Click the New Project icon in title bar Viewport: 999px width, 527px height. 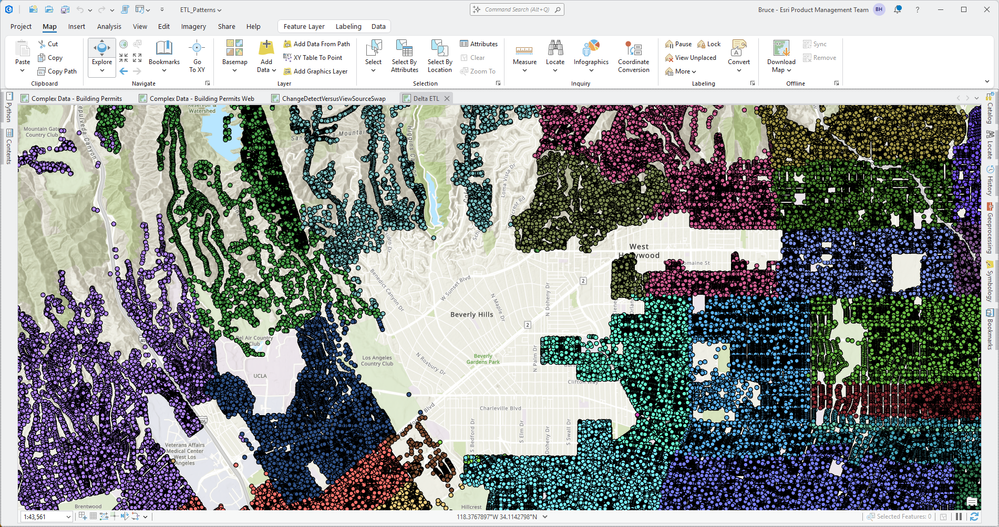pos(33,10)
